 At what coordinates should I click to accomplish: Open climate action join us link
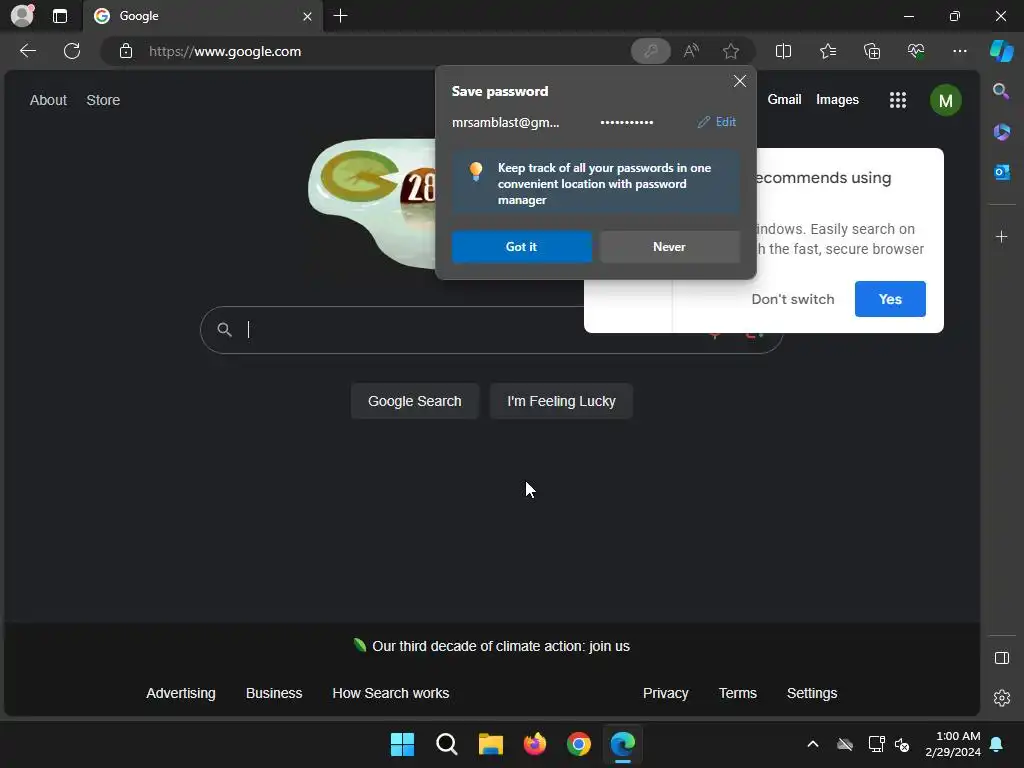[x=501, y=646]
